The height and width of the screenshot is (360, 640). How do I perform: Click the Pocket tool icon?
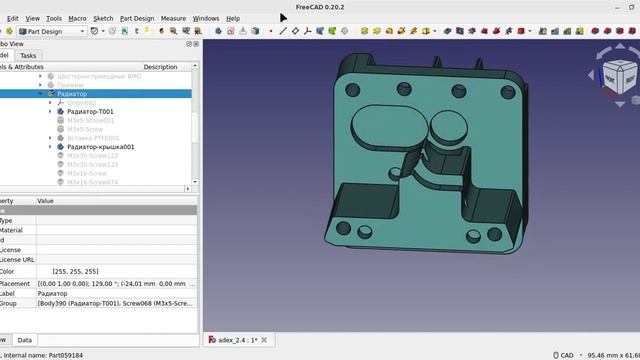point(447,31)
